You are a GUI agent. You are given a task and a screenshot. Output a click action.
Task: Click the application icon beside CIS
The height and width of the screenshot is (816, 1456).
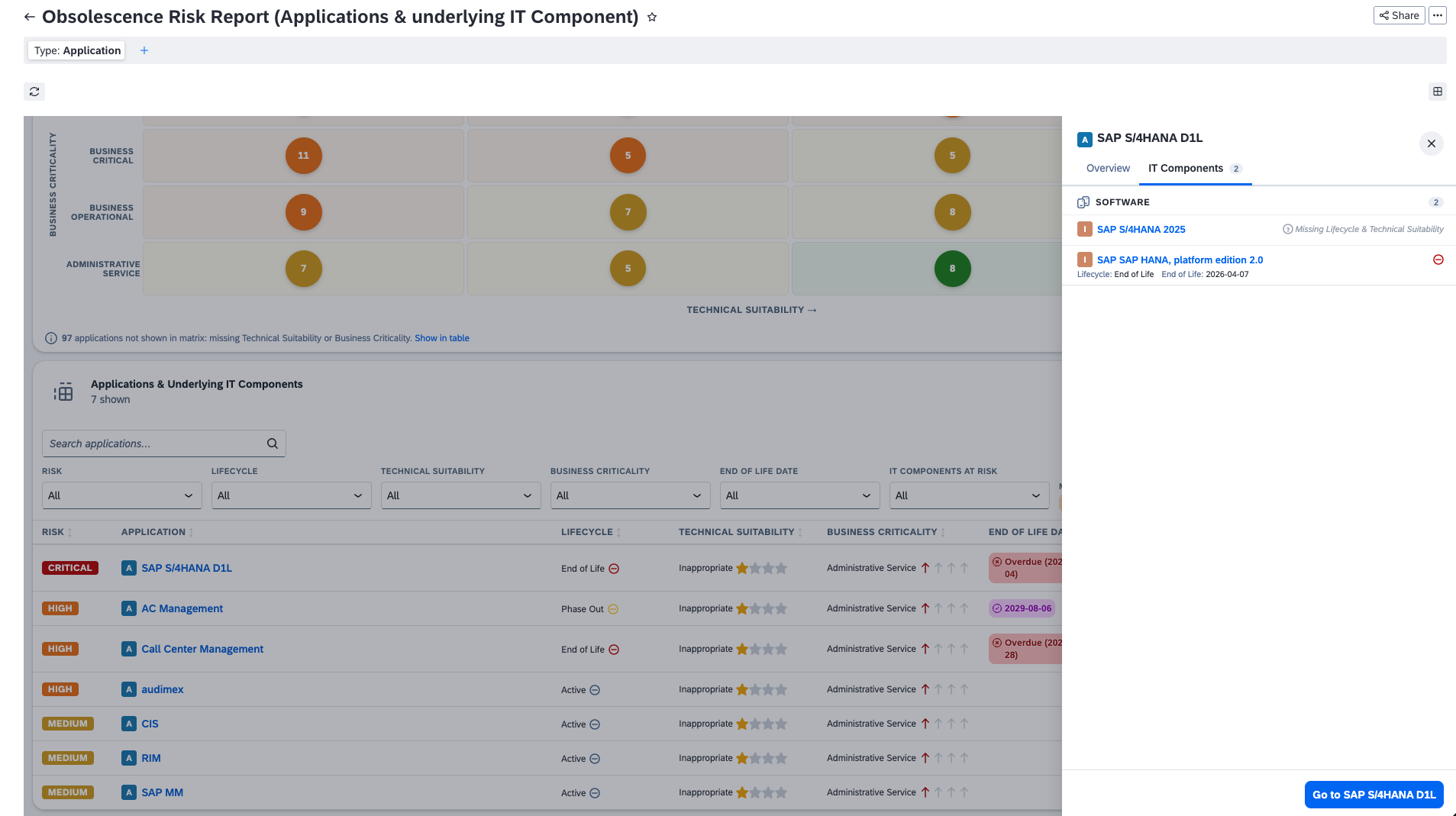tap(129, 724)
